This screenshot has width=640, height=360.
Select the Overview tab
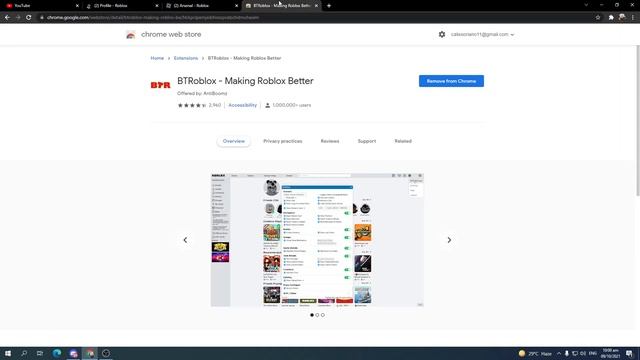(x=233, y=141)
